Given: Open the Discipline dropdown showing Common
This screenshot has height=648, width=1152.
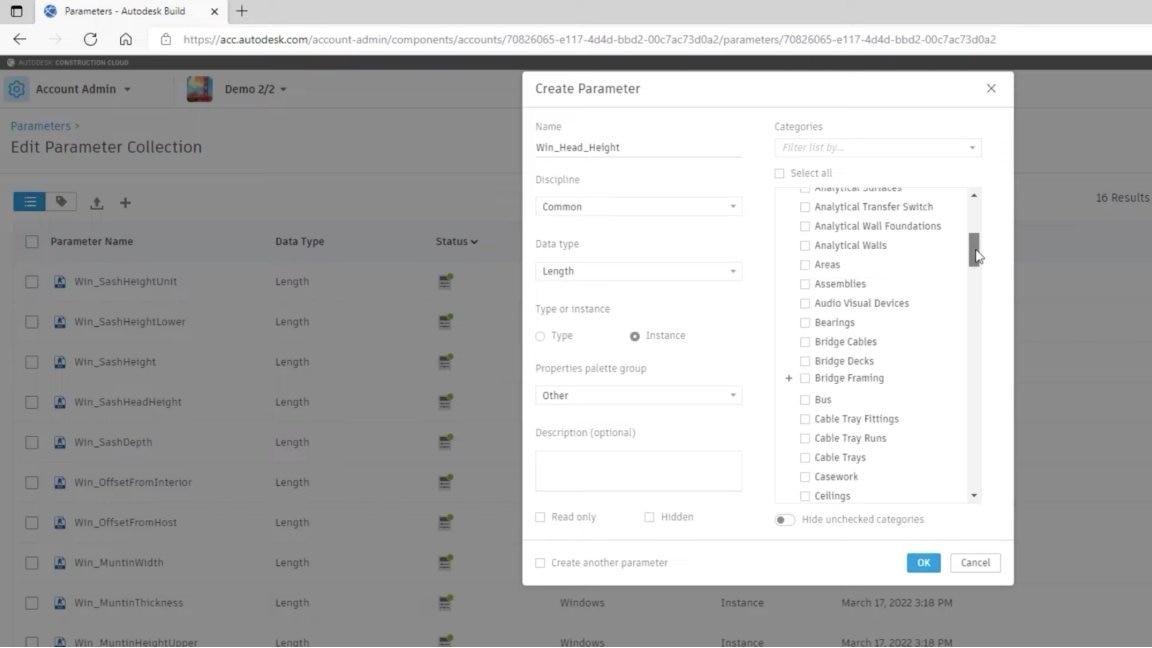Looking at the screenshot, I should (638, 206).
